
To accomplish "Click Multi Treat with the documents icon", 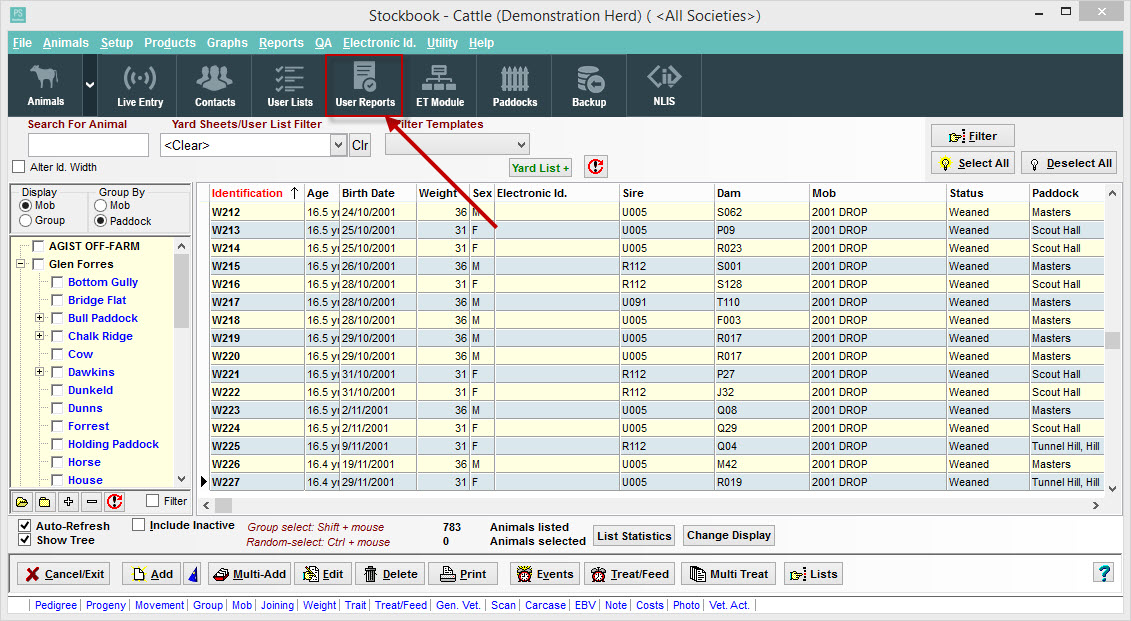I will click(x=729, y=574).
